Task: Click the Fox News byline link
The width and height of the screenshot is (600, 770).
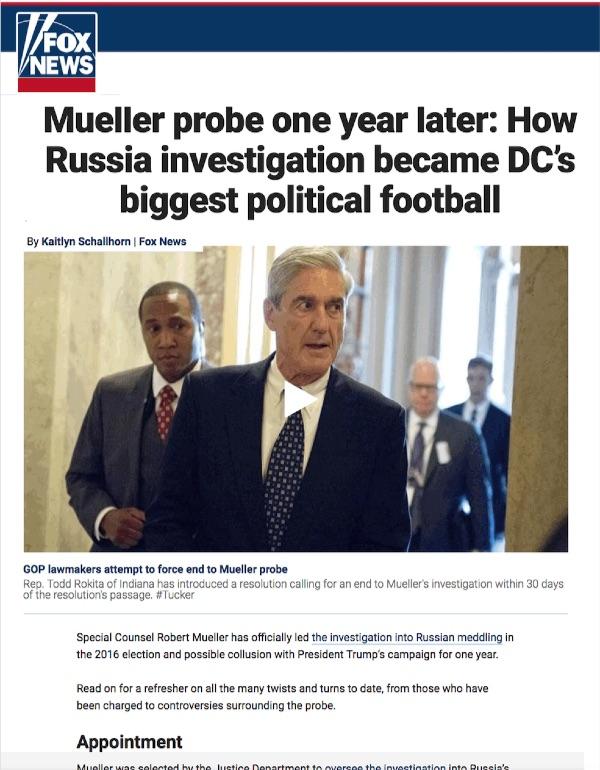Action: [163, 242]
